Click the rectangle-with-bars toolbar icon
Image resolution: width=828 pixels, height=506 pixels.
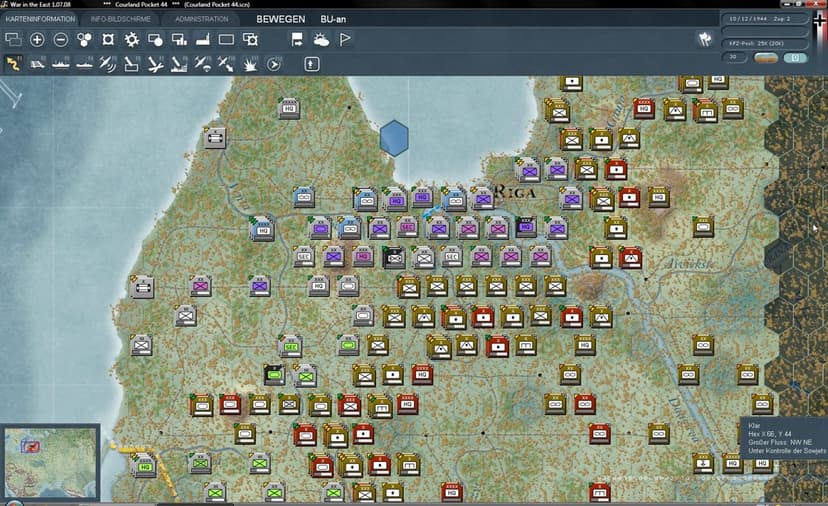pos(179,40)
